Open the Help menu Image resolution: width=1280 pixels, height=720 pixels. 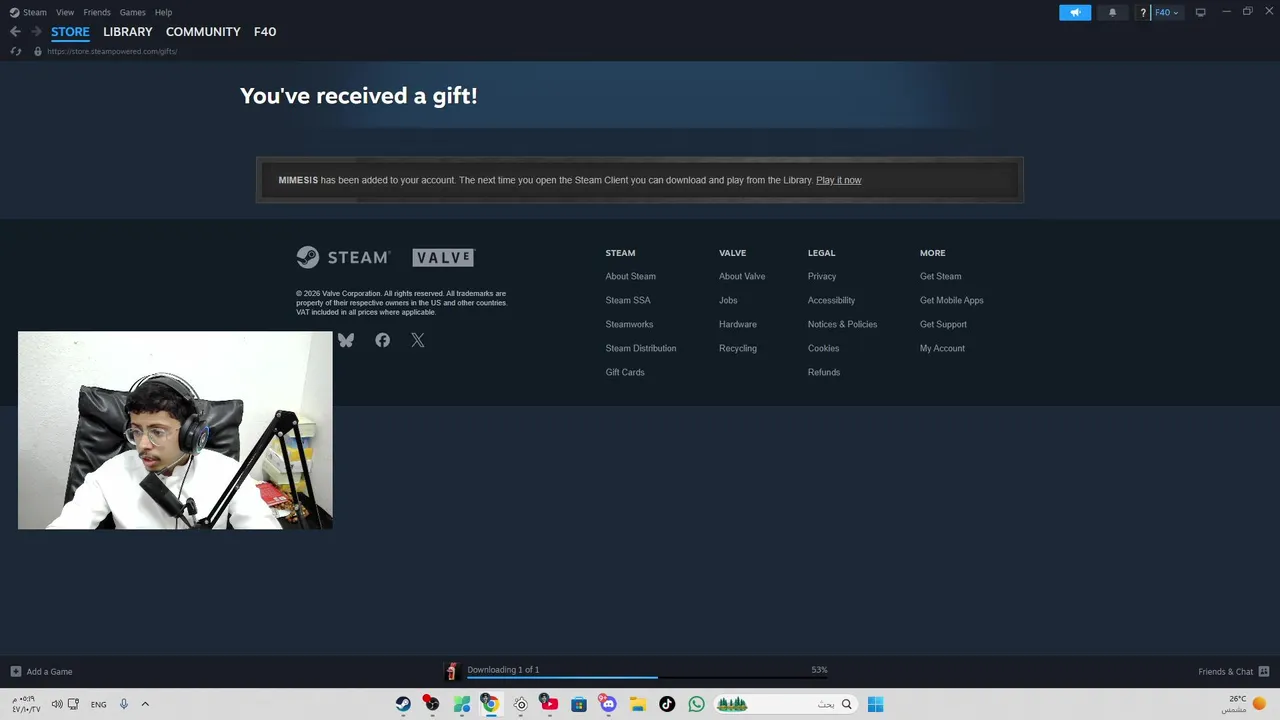point(163,12)
